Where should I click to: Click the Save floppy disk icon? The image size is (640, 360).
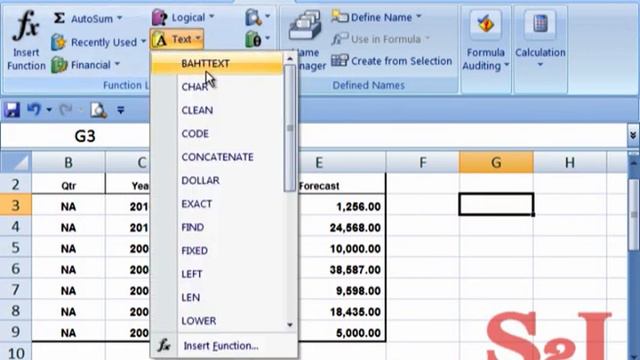coord(12,110)
